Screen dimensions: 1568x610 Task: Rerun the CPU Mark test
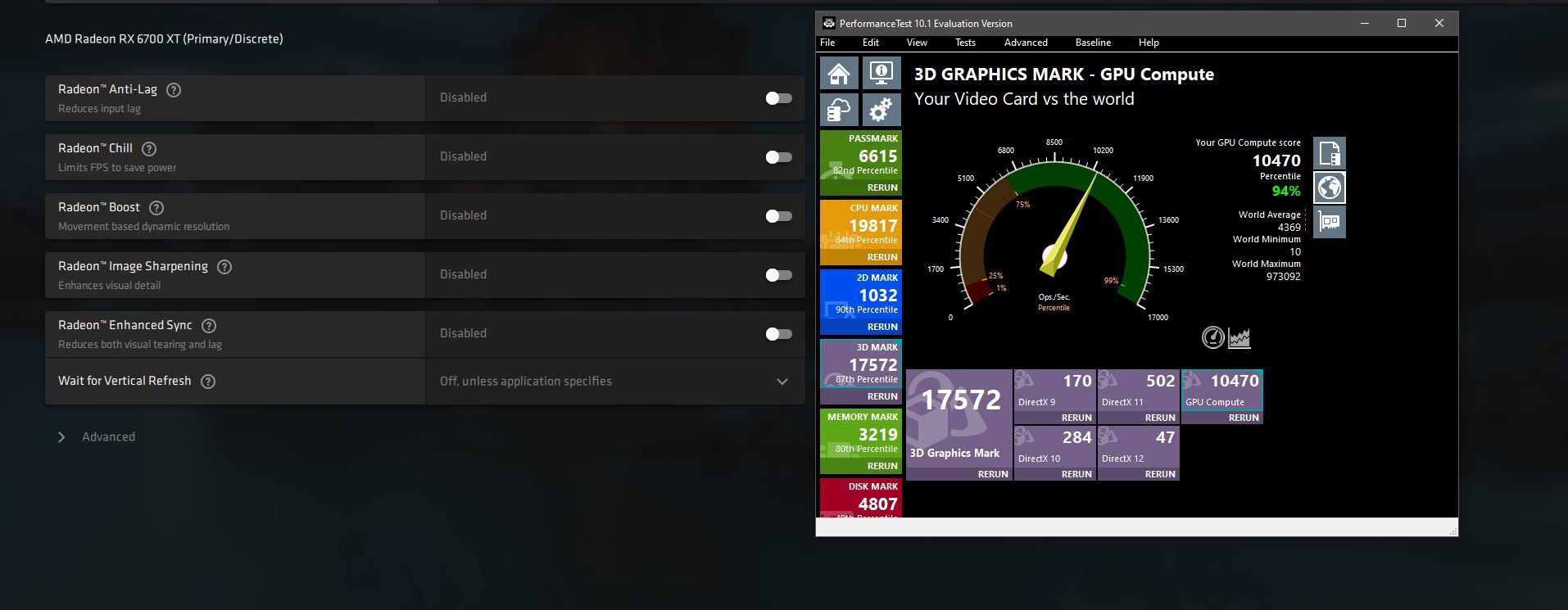coord(882,257)
